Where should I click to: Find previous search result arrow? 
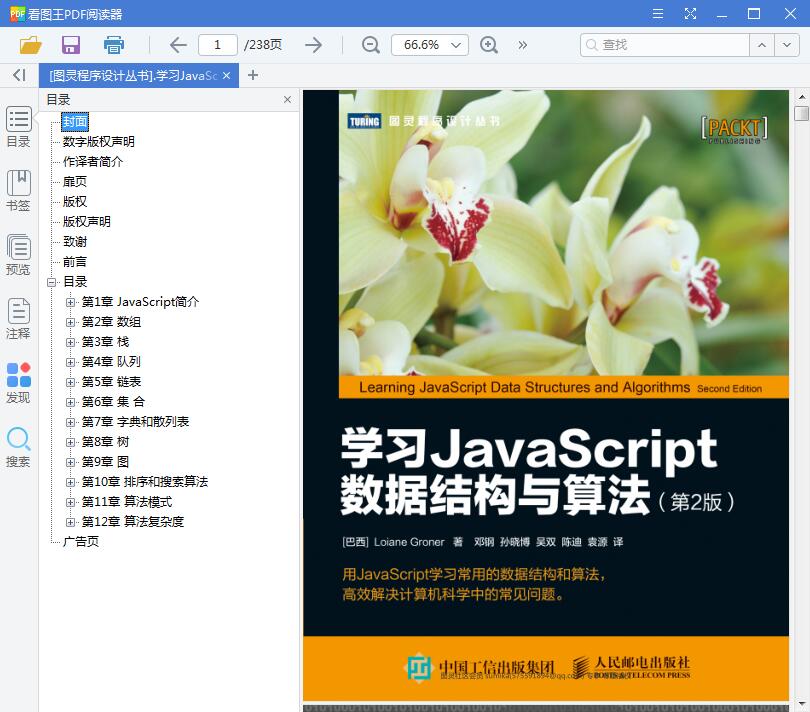(x=761, y=45)
